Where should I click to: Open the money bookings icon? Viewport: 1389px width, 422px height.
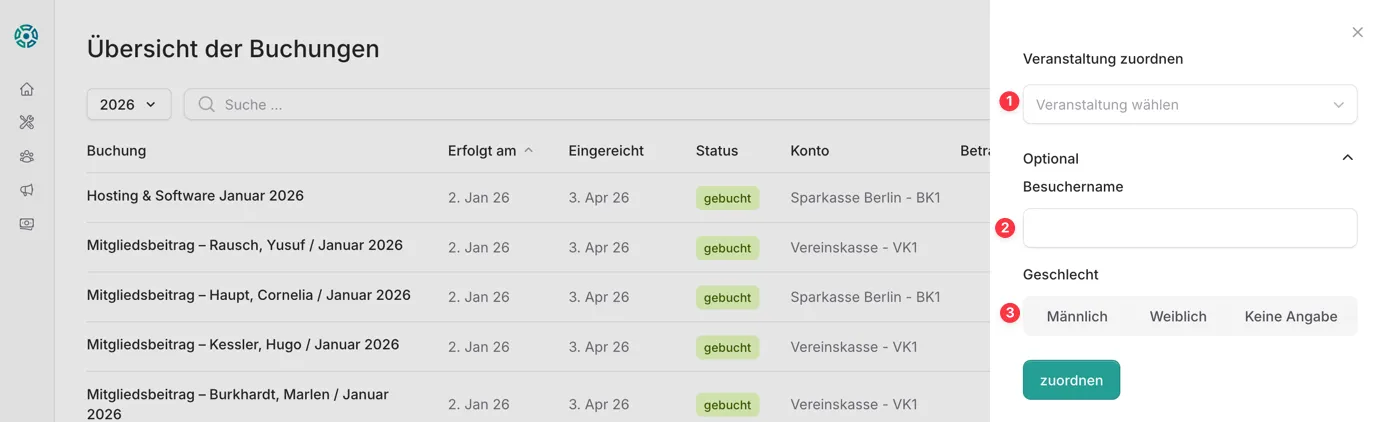click(x=27, y=224)
